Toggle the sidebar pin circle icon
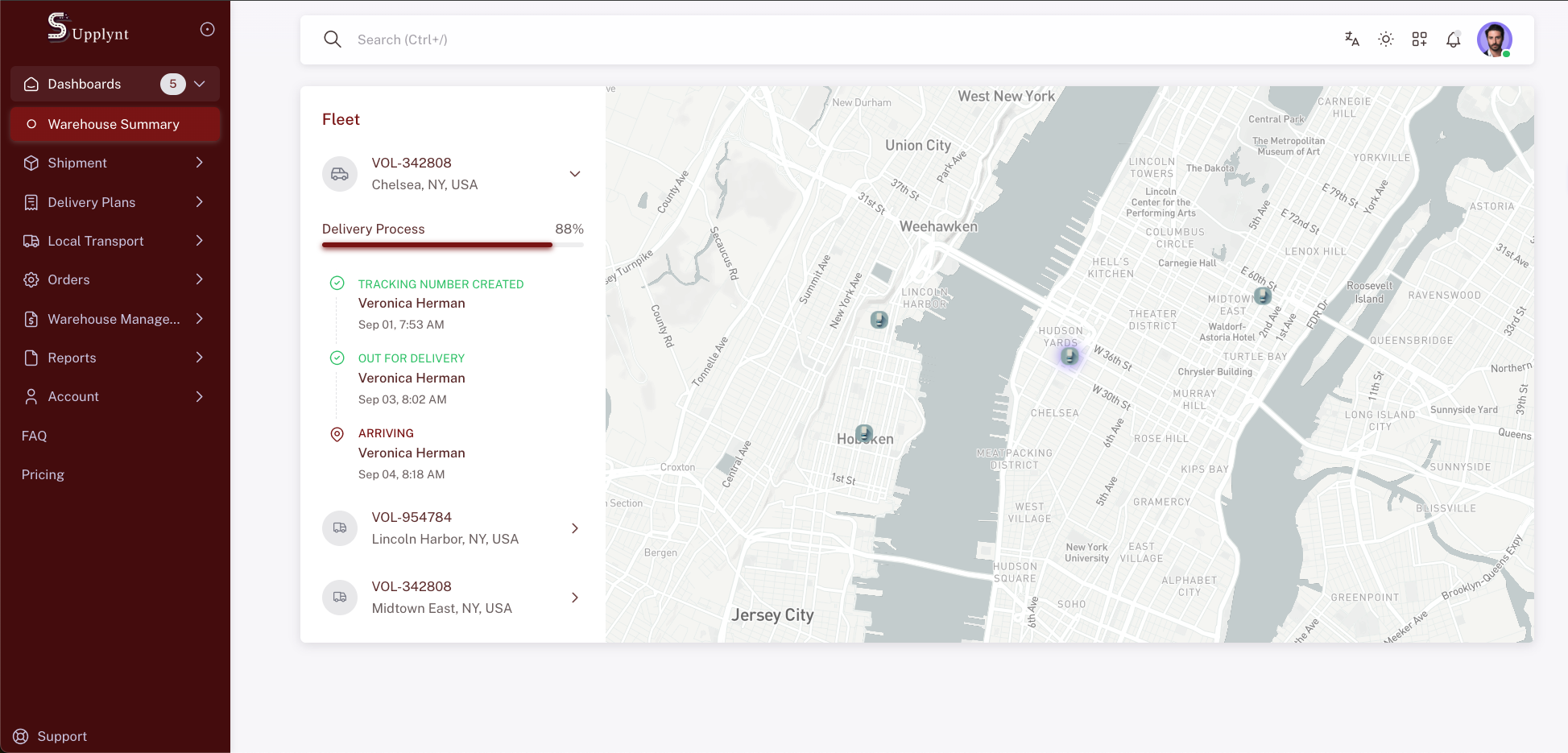Viewport: 1568px width, 753px height. pos(207,29)
